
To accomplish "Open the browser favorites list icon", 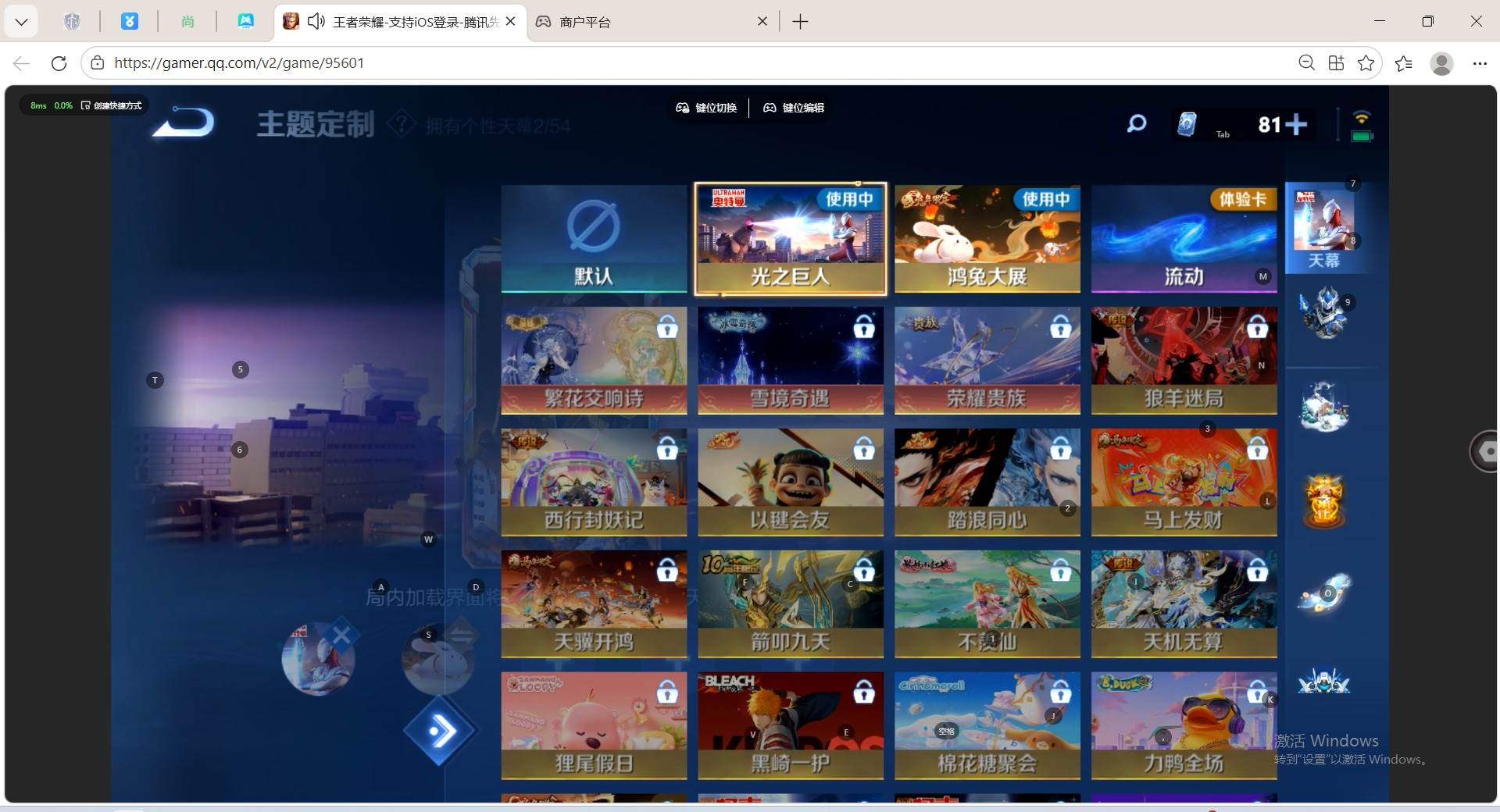I will [1404, 63].
